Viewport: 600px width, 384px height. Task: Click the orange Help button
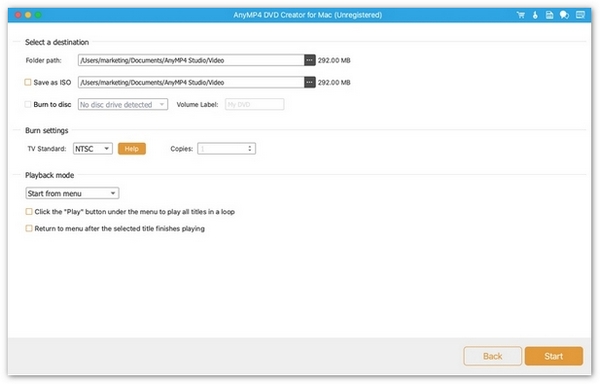[132, 149]
